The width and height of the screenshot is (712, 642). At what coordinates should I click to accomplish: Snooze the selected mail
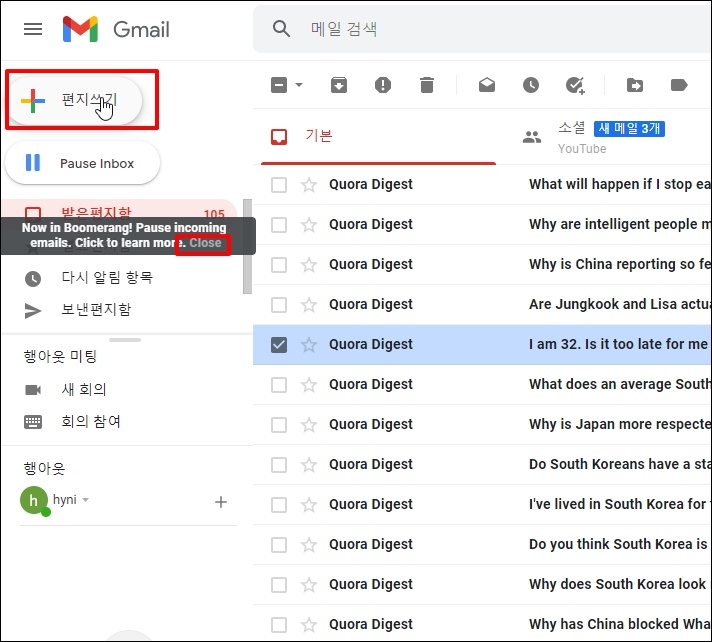pos(531,85)
